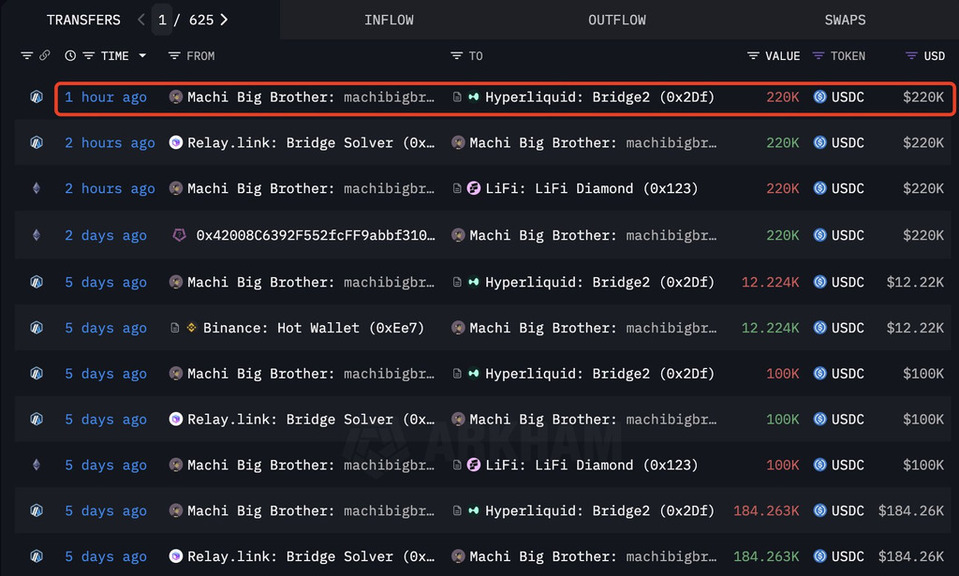Switch to the INFLOW tab
Screen dimensions: 959x576
[x=389, y=20]
